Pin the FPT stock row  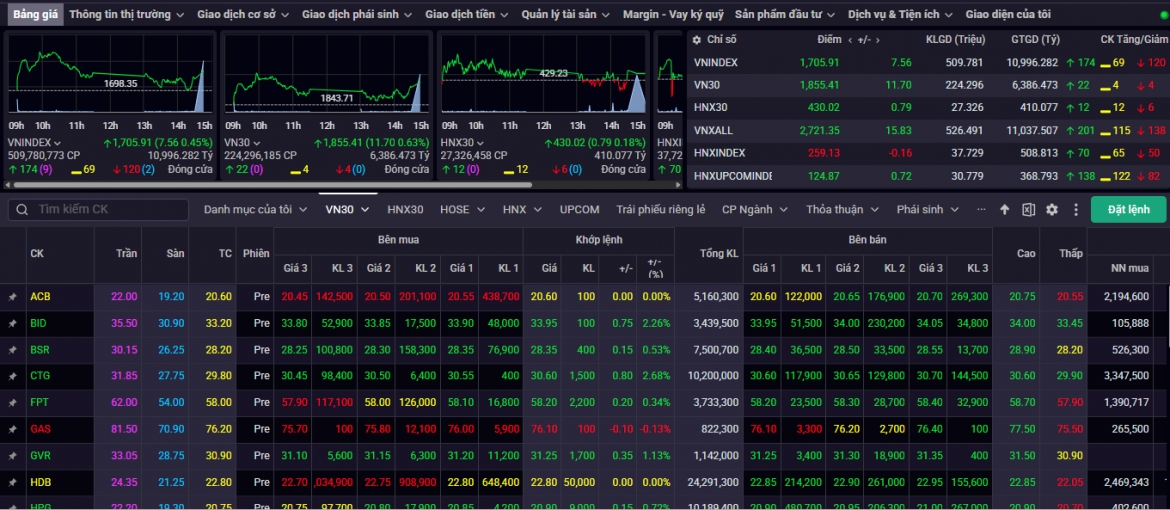point(12,402)
